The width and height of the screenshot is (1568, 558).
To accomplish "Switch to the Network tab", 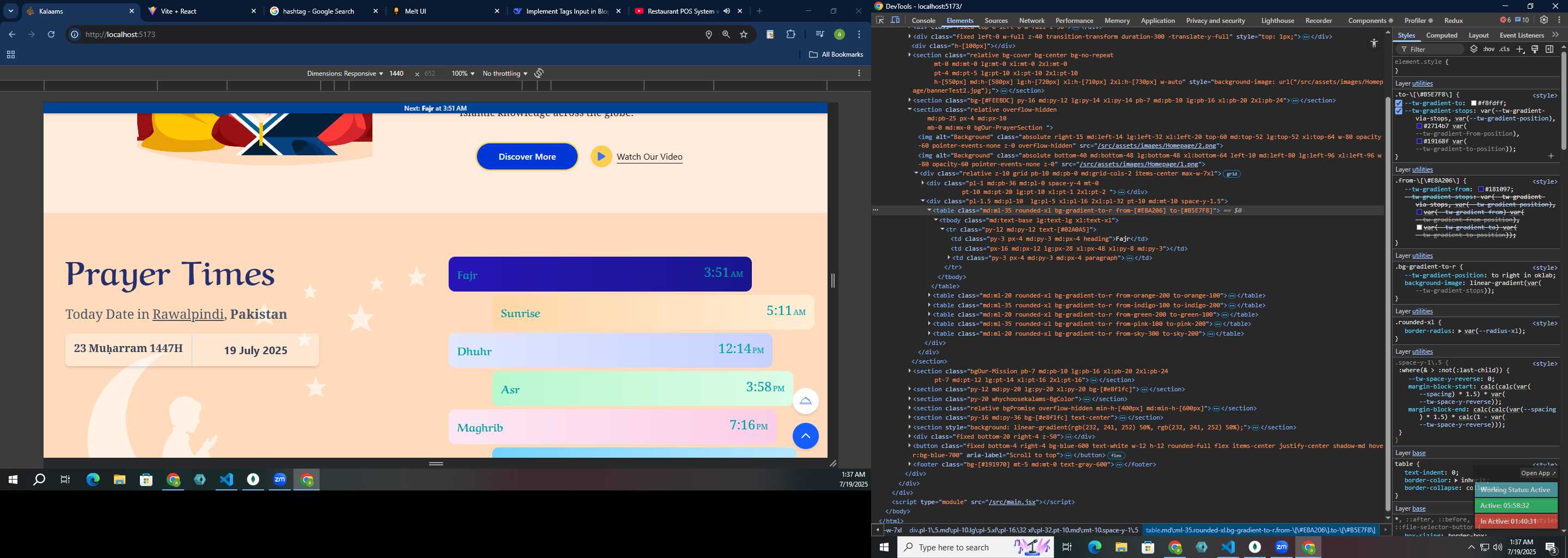I will pyautogui.click(x=1032, y=21).
